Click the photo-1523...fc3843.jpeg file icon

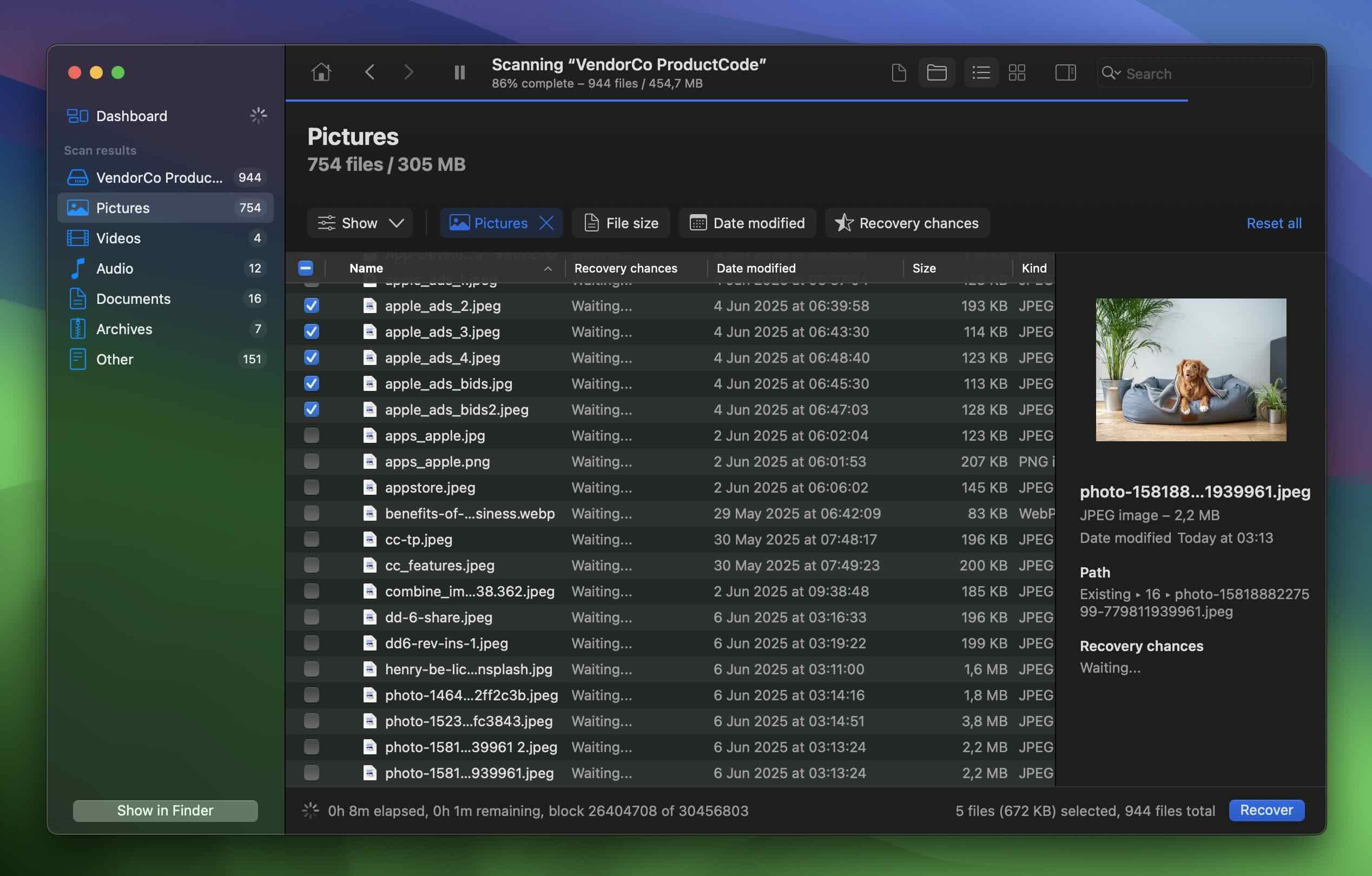pos(371,721)
